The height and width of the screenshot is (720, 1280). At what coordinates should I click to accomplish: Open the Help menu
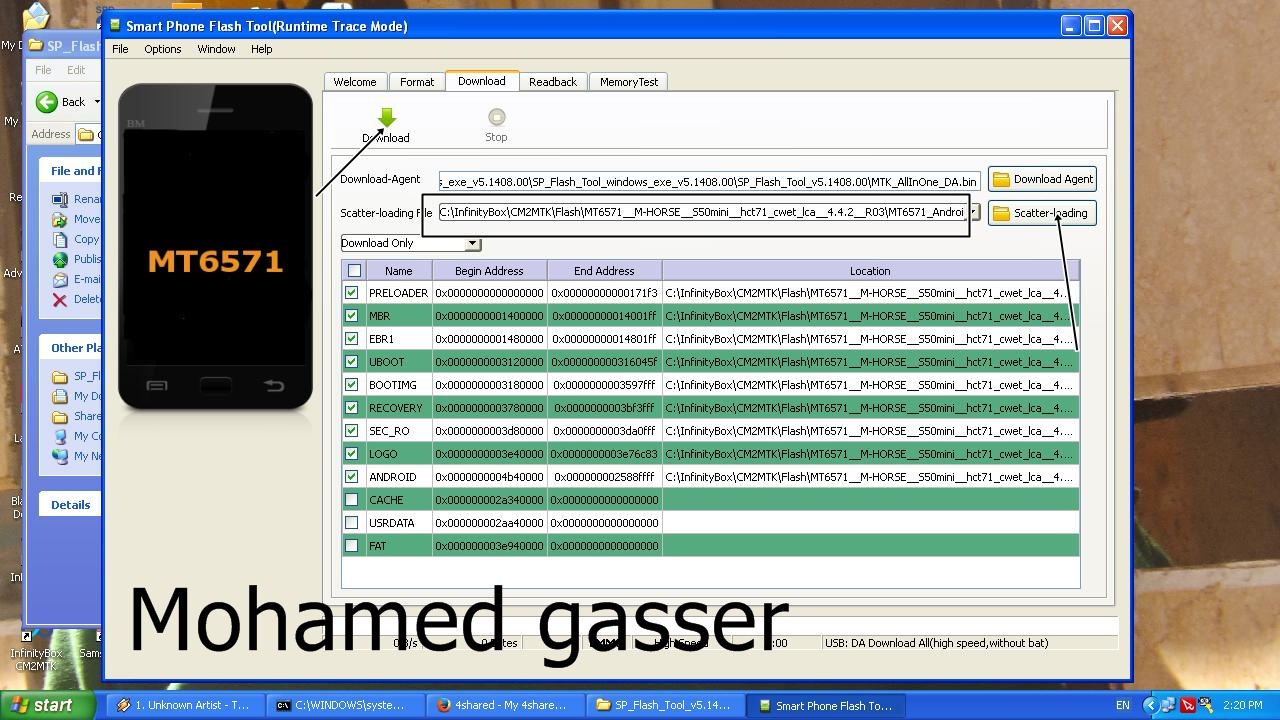coord(262,49)
